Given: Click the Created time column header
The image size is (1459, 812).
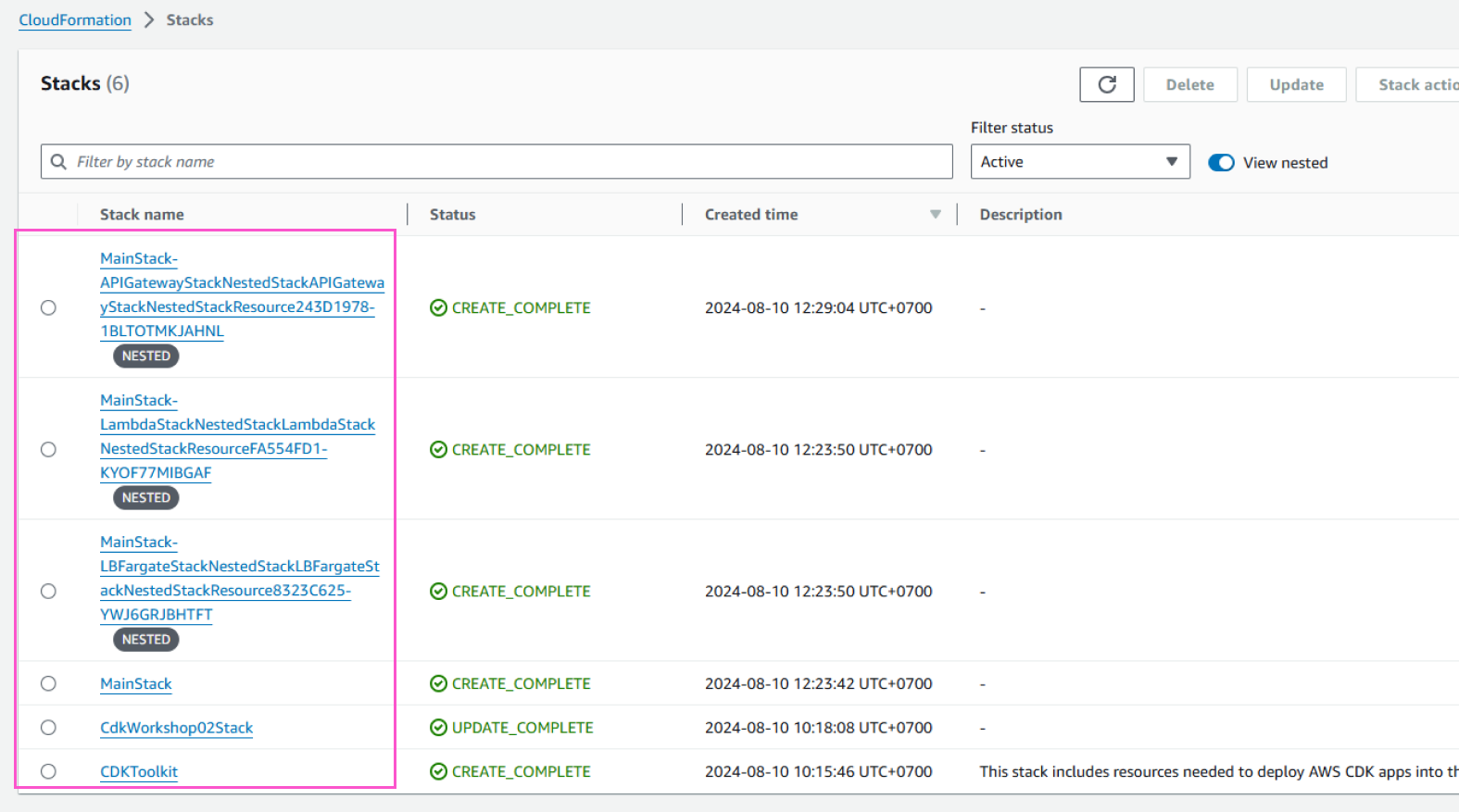Looking at the screenshot, I should (751, 214).
